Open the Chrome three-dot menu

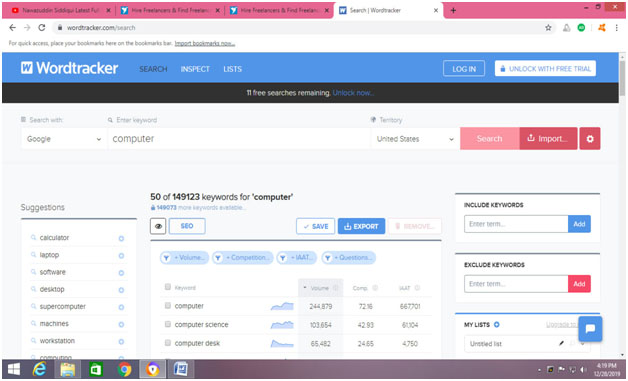click(616, 28)
